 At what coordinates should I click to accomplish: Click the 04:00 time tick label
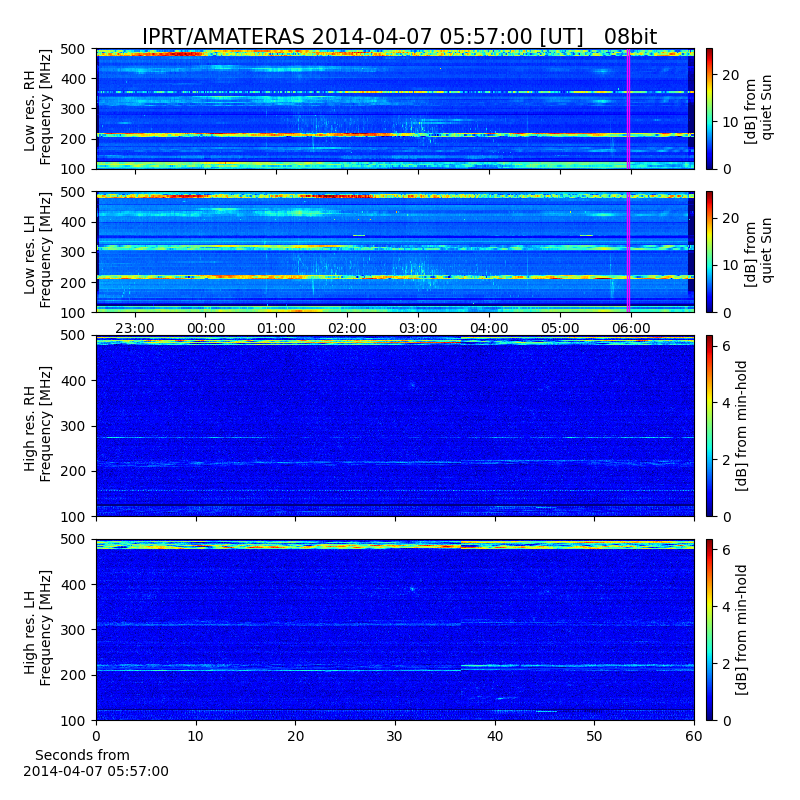(489, 327)
